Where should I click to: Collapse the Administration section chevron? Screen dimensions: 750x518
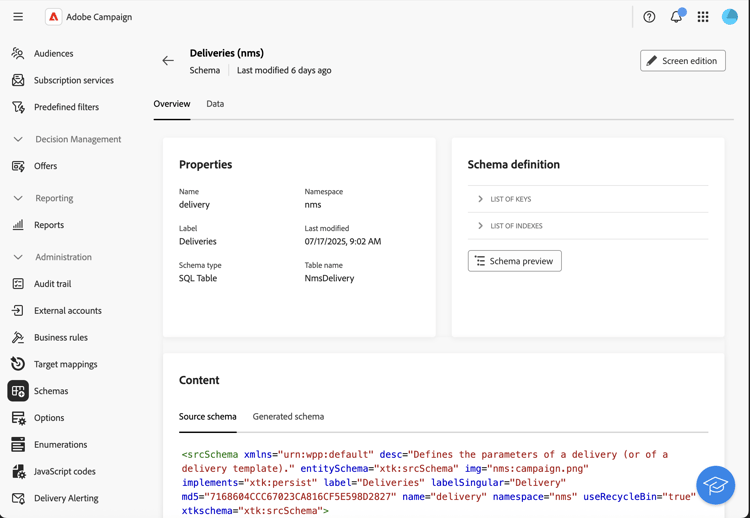click(18, 257)
